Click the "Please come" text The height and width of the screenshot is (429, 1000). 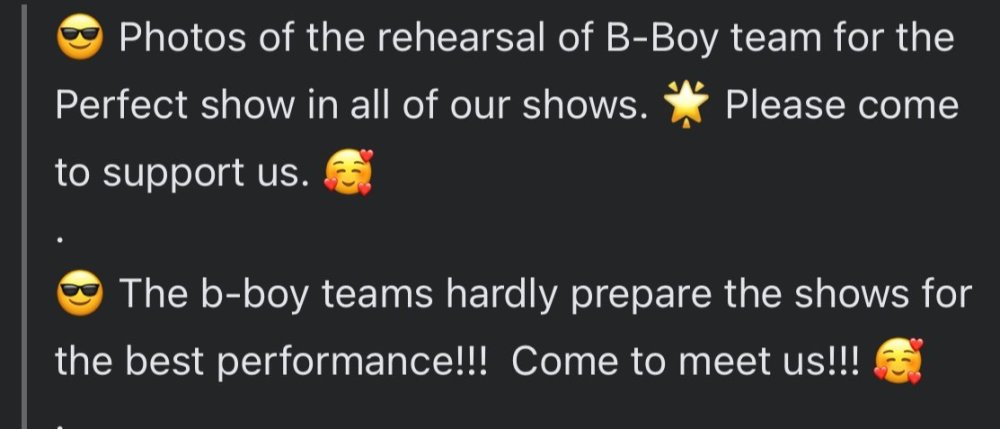click(841, 106)
